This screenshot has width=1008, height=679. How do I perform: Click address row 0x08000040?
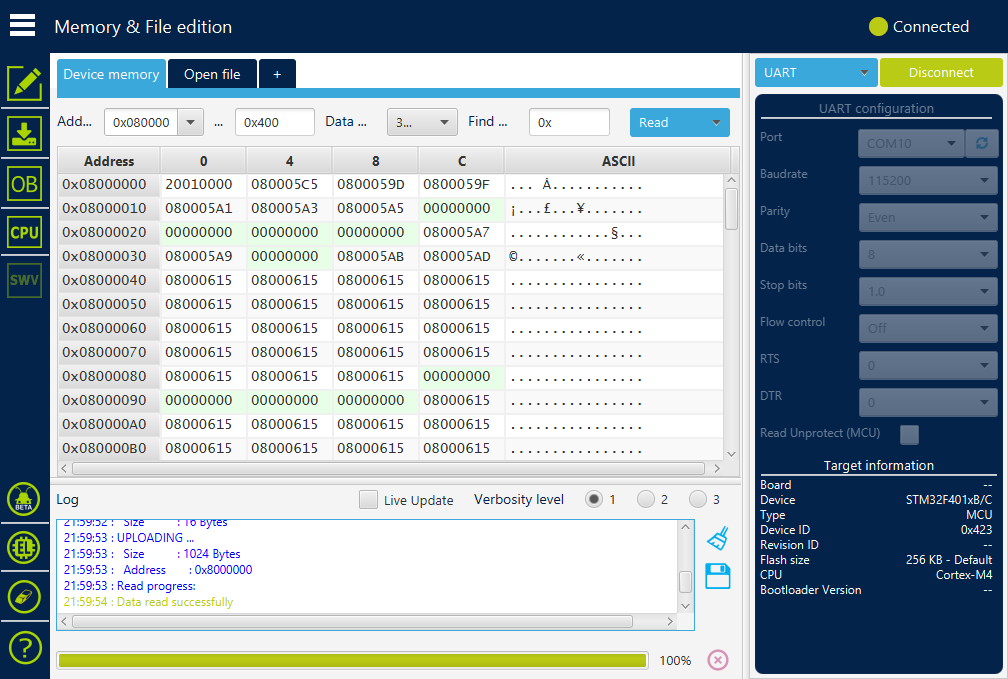click(x=109, y=280)
